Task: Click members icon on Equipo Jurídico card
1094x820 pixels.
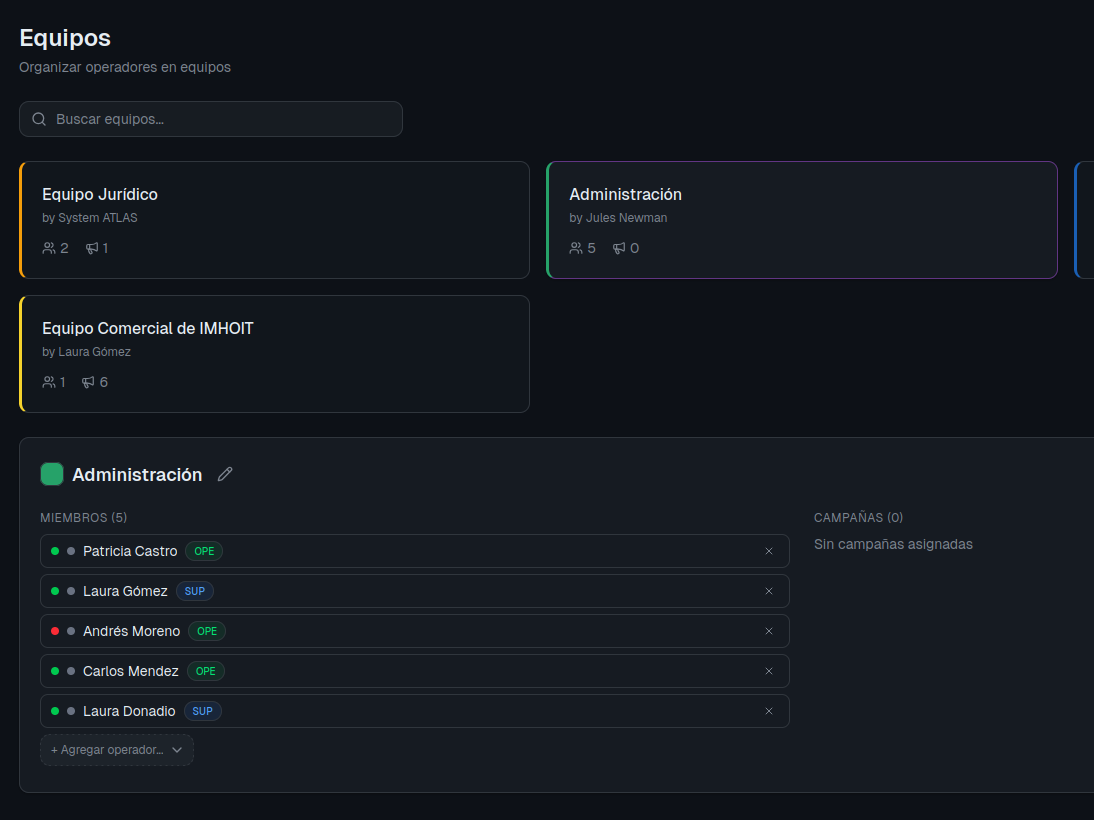Action: click(49, 248)
